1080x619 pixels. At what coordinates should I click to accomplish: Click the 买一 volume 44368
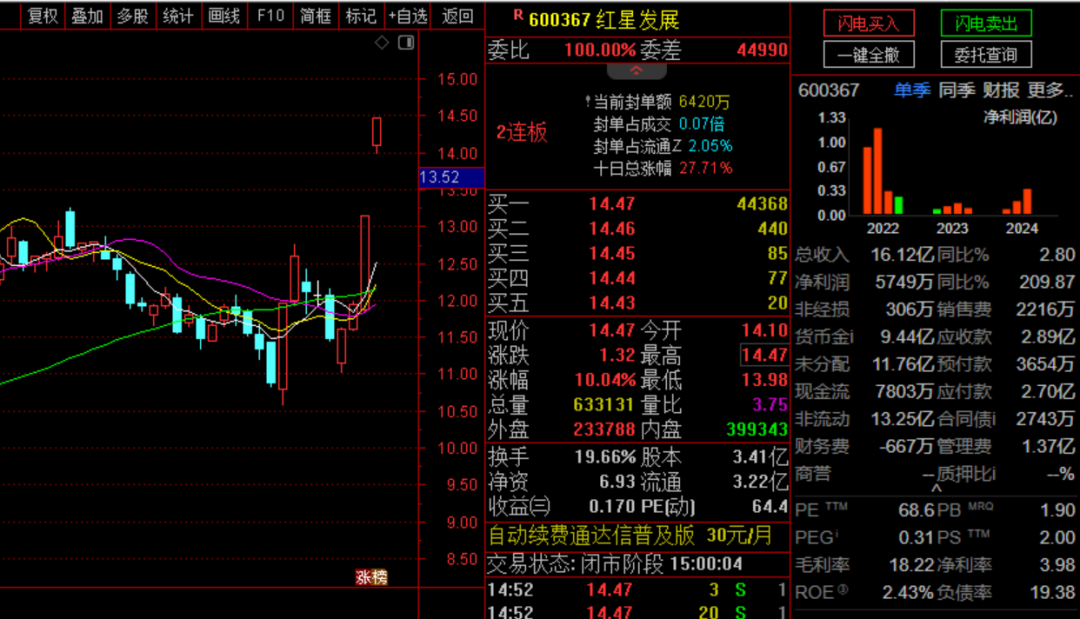click(762, 204)
